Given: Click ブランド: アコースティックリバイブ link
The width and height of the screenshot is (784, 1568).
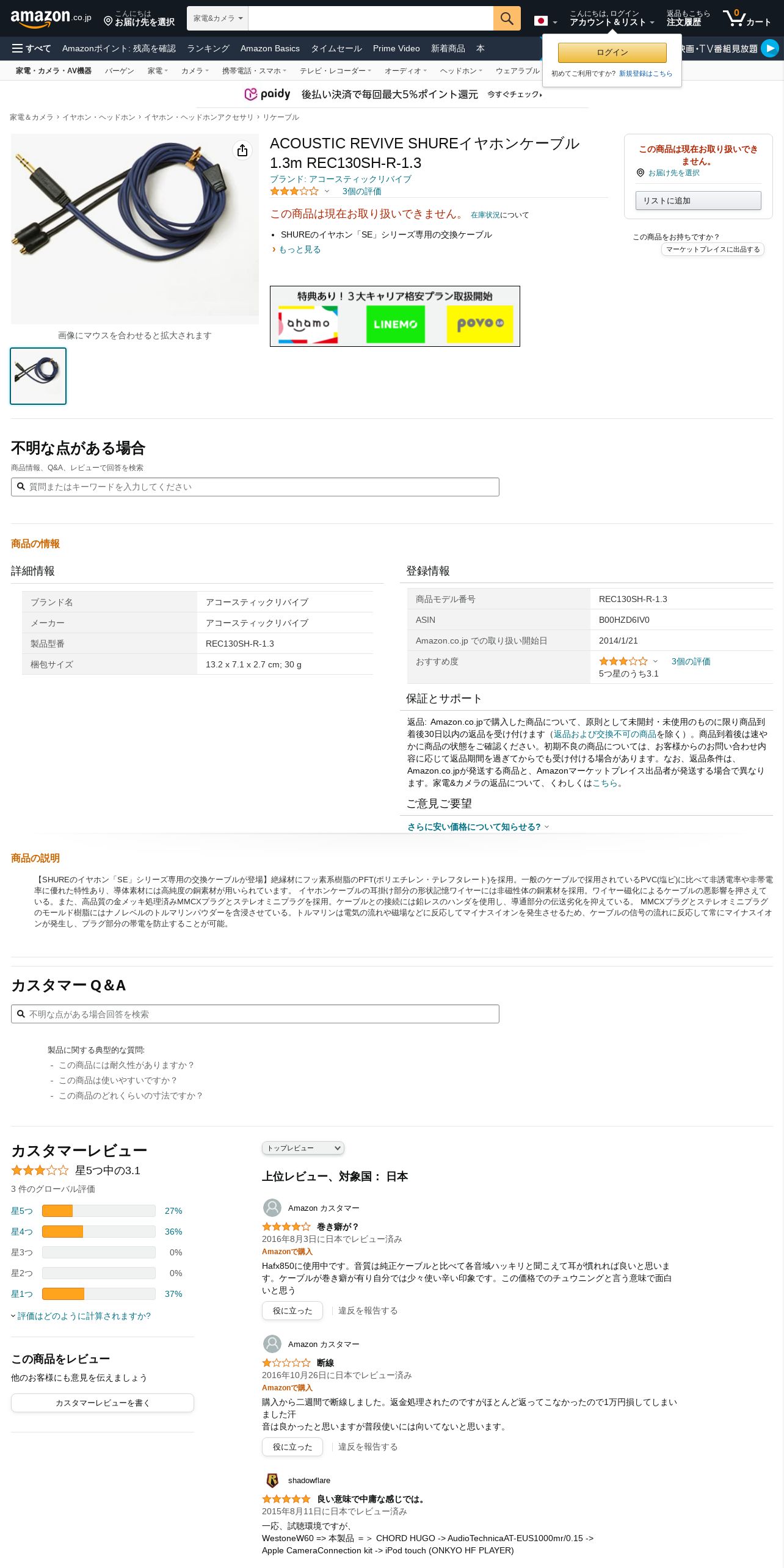Looking at the screenshot, I should (x=341, y=179).
